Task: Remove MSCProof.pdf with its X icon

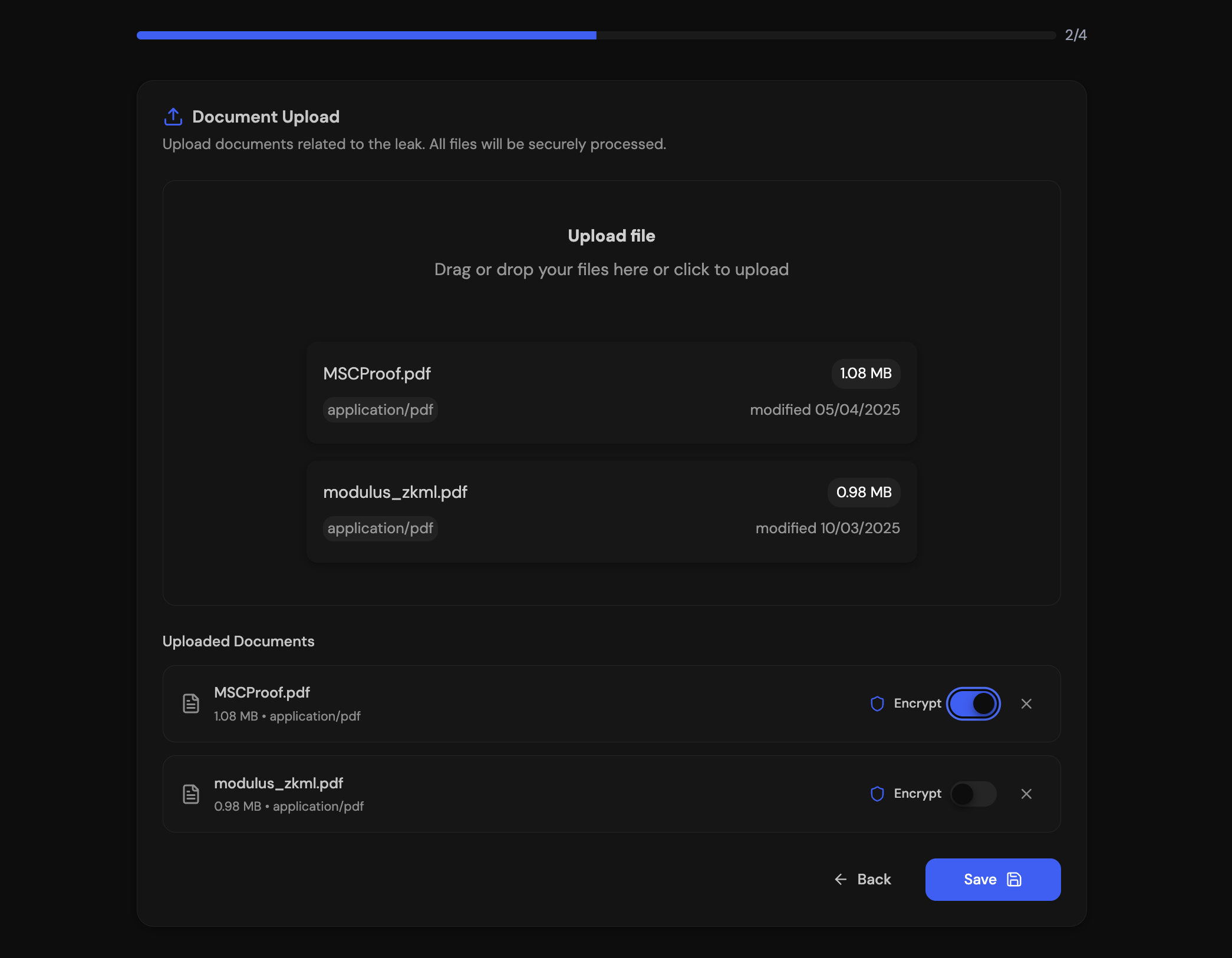Action: pos(1026,703)
